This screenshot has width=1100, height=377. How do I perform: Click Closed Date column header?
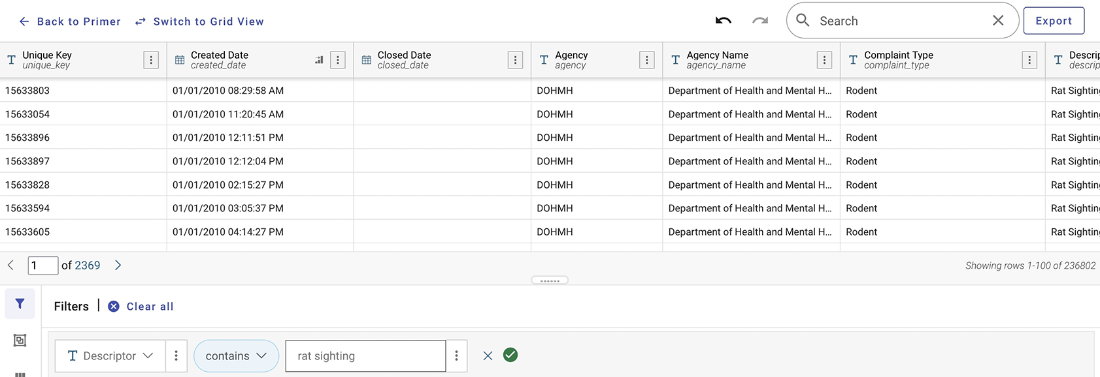click(442, 60)
